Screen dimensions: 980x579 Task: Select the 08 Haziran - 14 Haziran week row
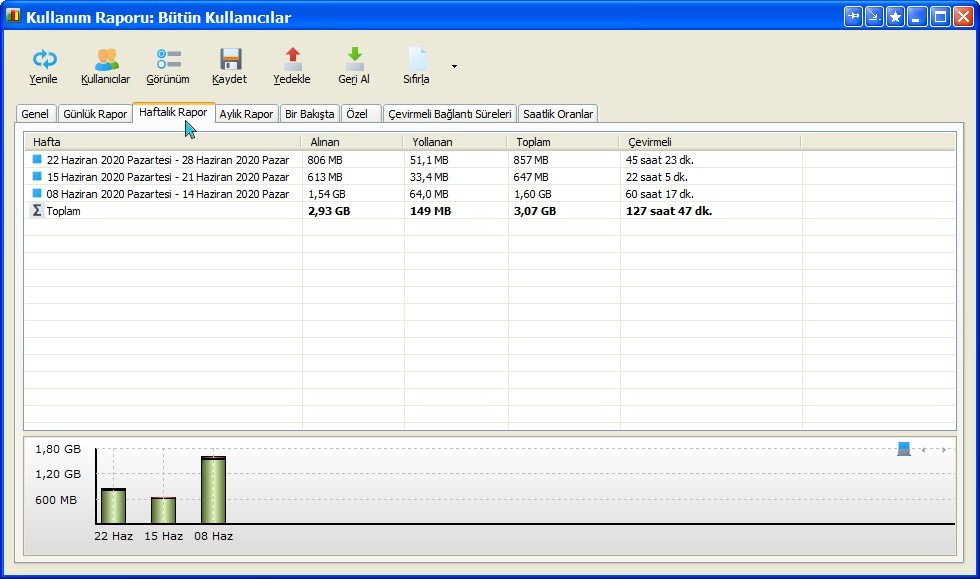pyautogui.click(x=490, y=194)
